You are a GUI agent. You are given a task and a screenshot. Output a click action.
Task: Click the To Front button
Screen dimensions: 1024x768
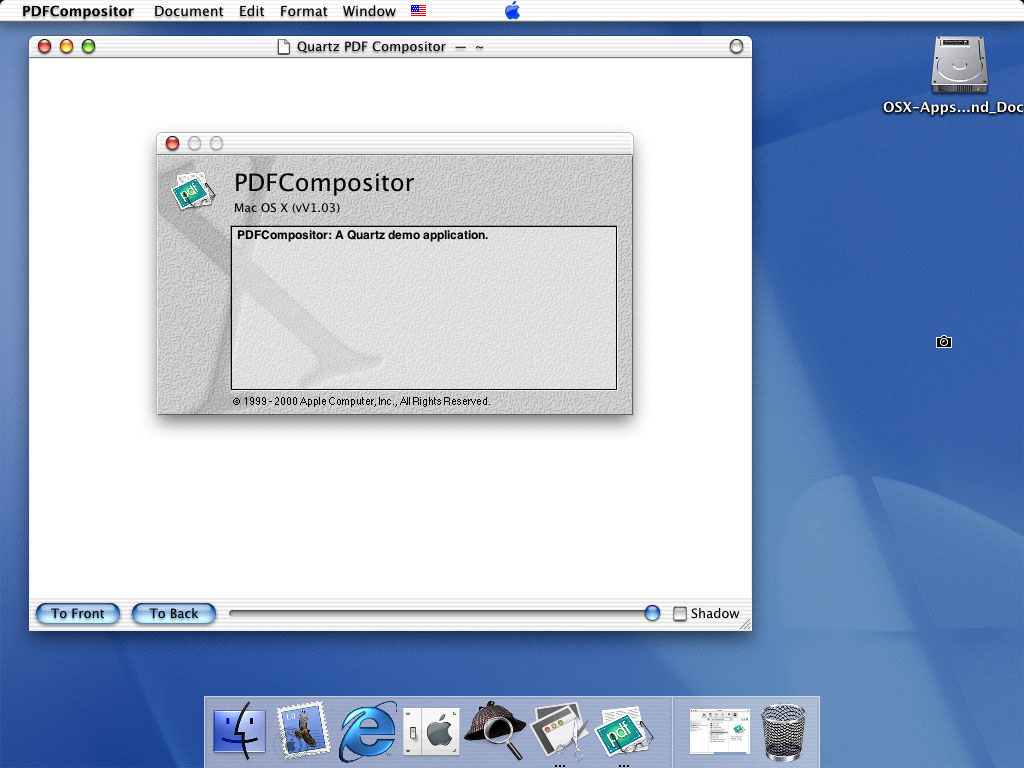(78, 613)
